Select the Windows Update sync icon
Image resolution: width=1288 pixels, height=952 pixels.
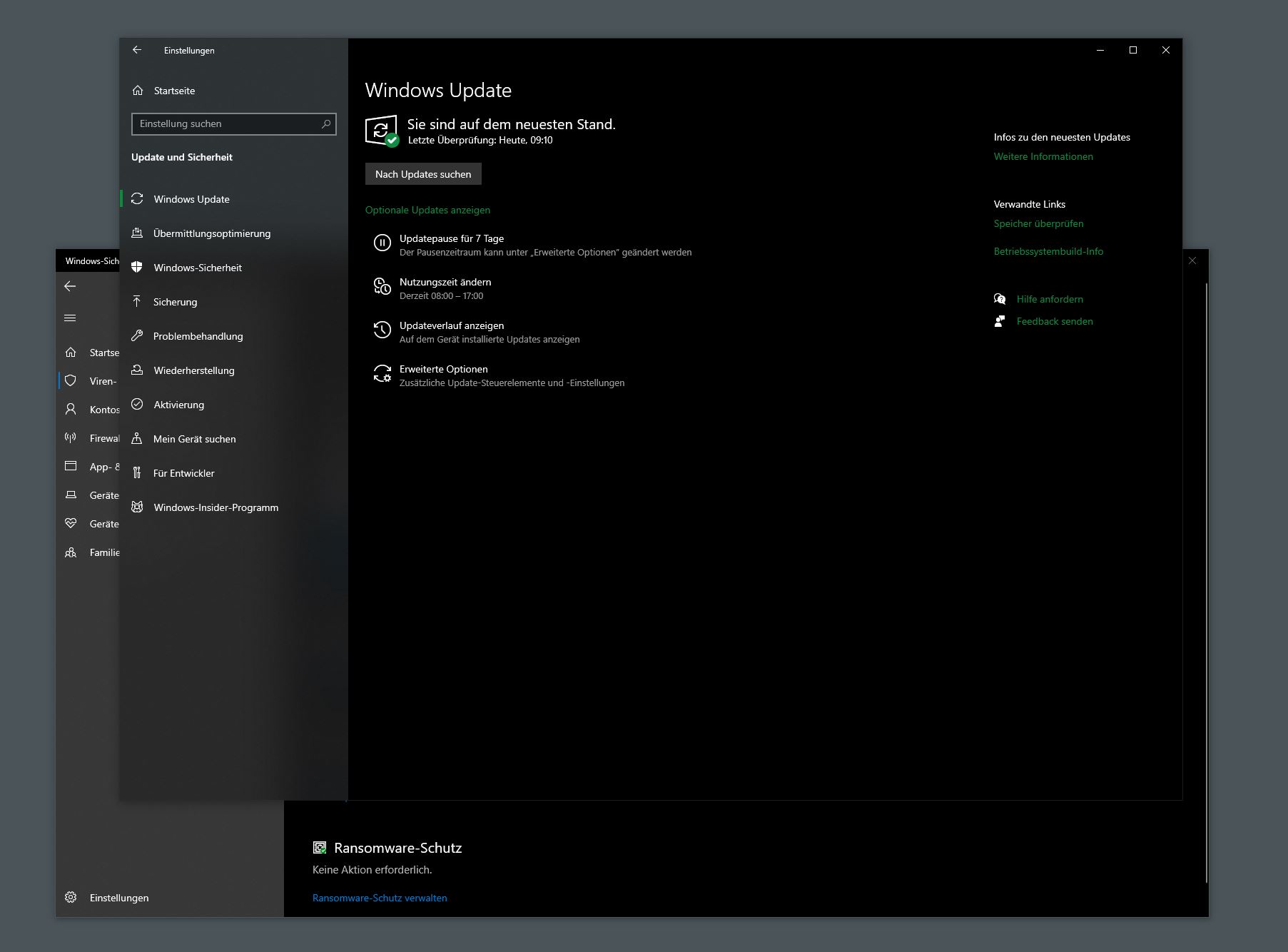pyautogui.click(x=137, y=199)
